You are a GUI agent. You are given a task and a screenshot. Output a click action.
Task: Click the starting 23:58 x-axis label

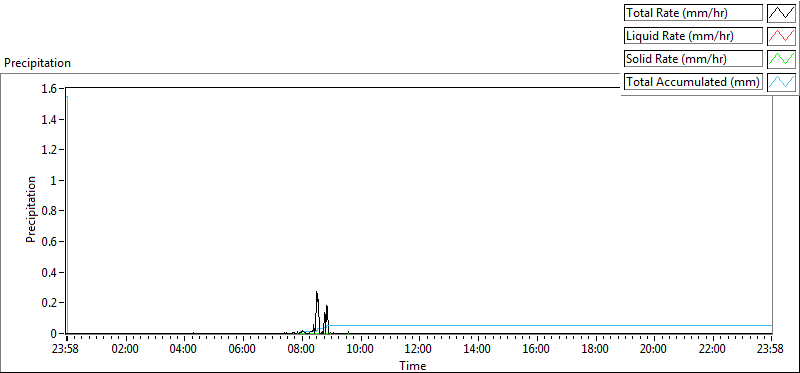pyautogui.click(x=66, y=349)
